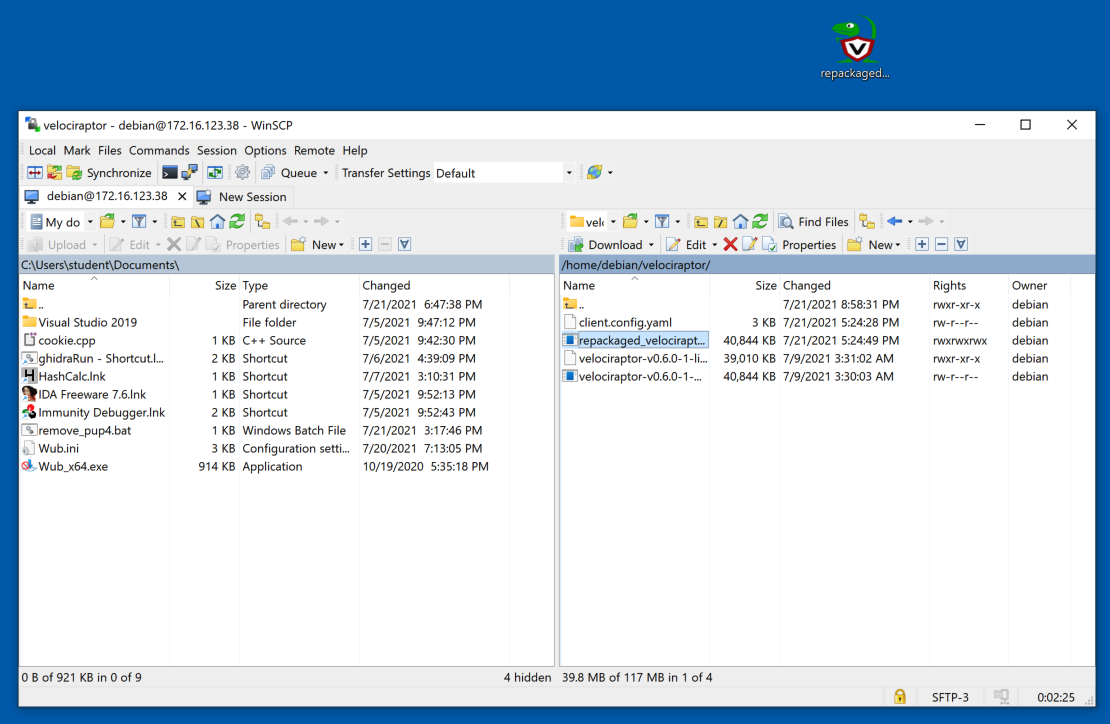Click the remote Edit button
Screen dimensions: 1110x724
tap(687, 245)
